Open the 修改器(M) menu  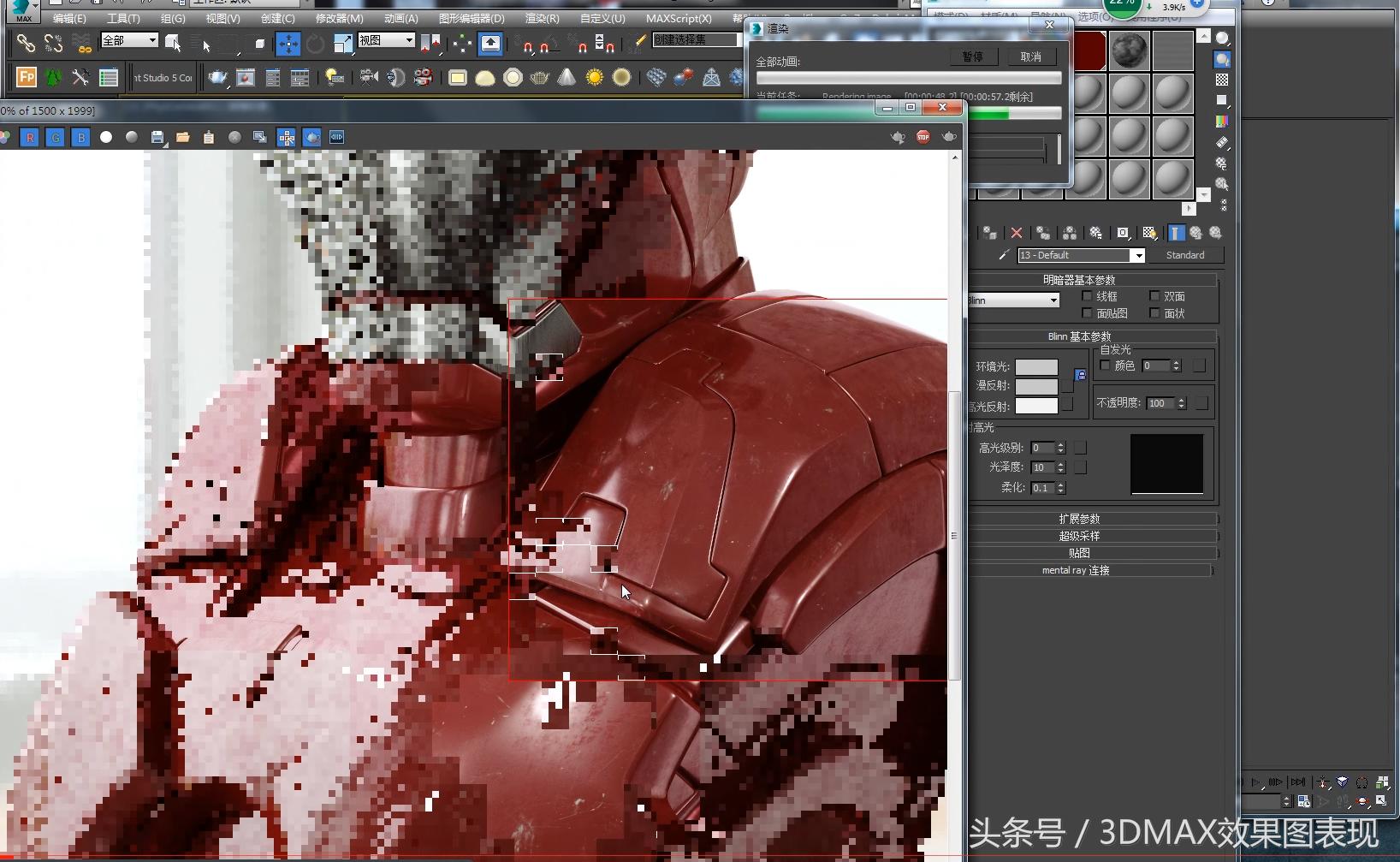tap(339, 18)
